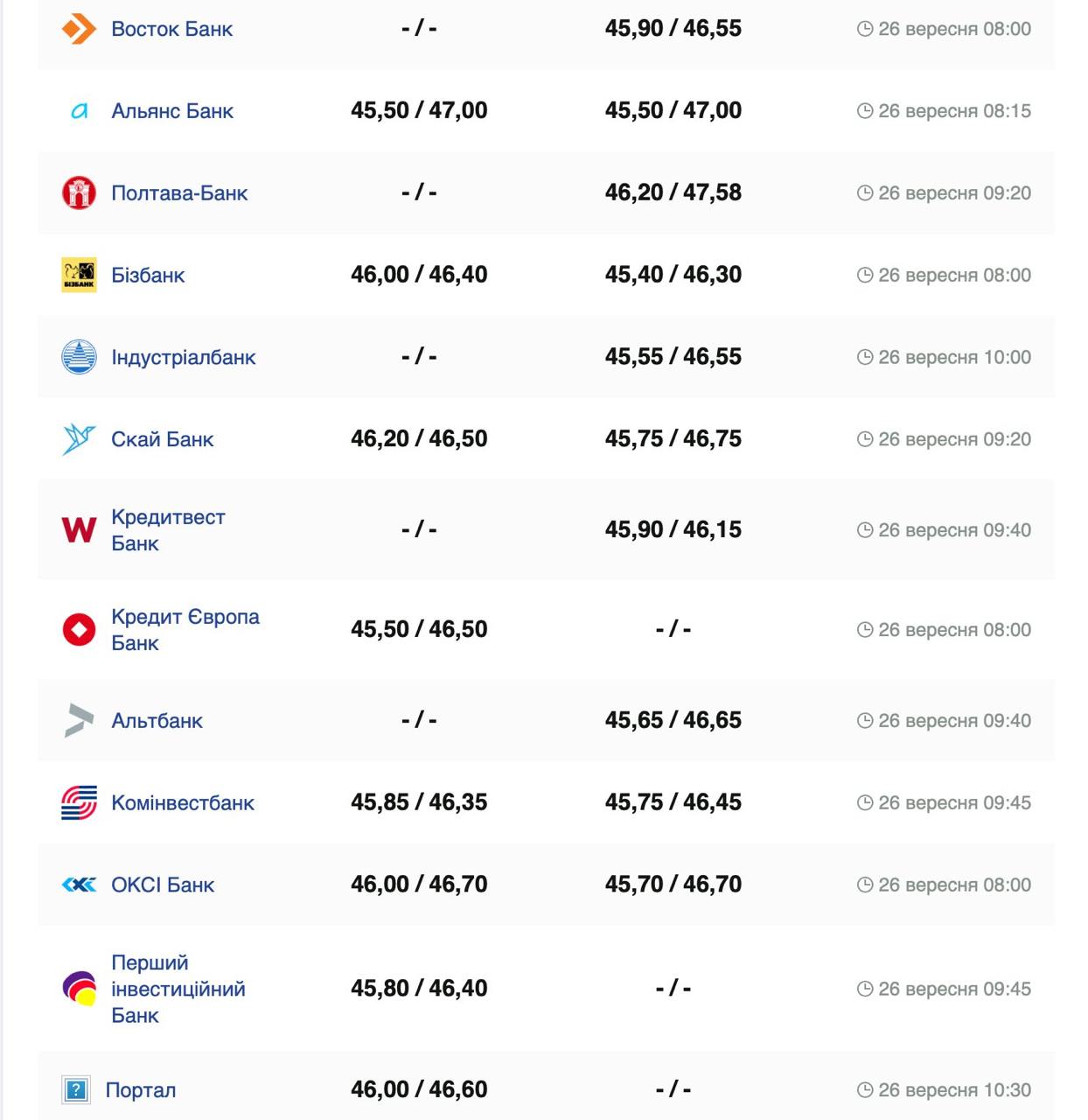Click the clock icon in Альтбанк row
The height and width of the screenshot is (1120, 1088).
click(865, 721)
